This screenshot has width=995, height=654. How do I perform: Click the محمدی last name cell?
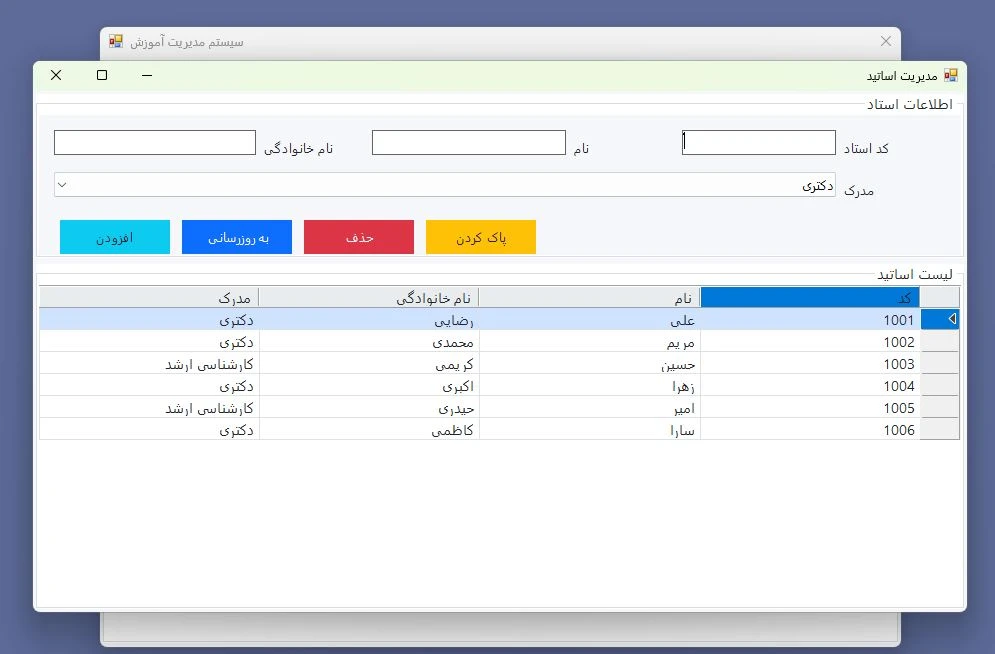click(x=368, y=342)
